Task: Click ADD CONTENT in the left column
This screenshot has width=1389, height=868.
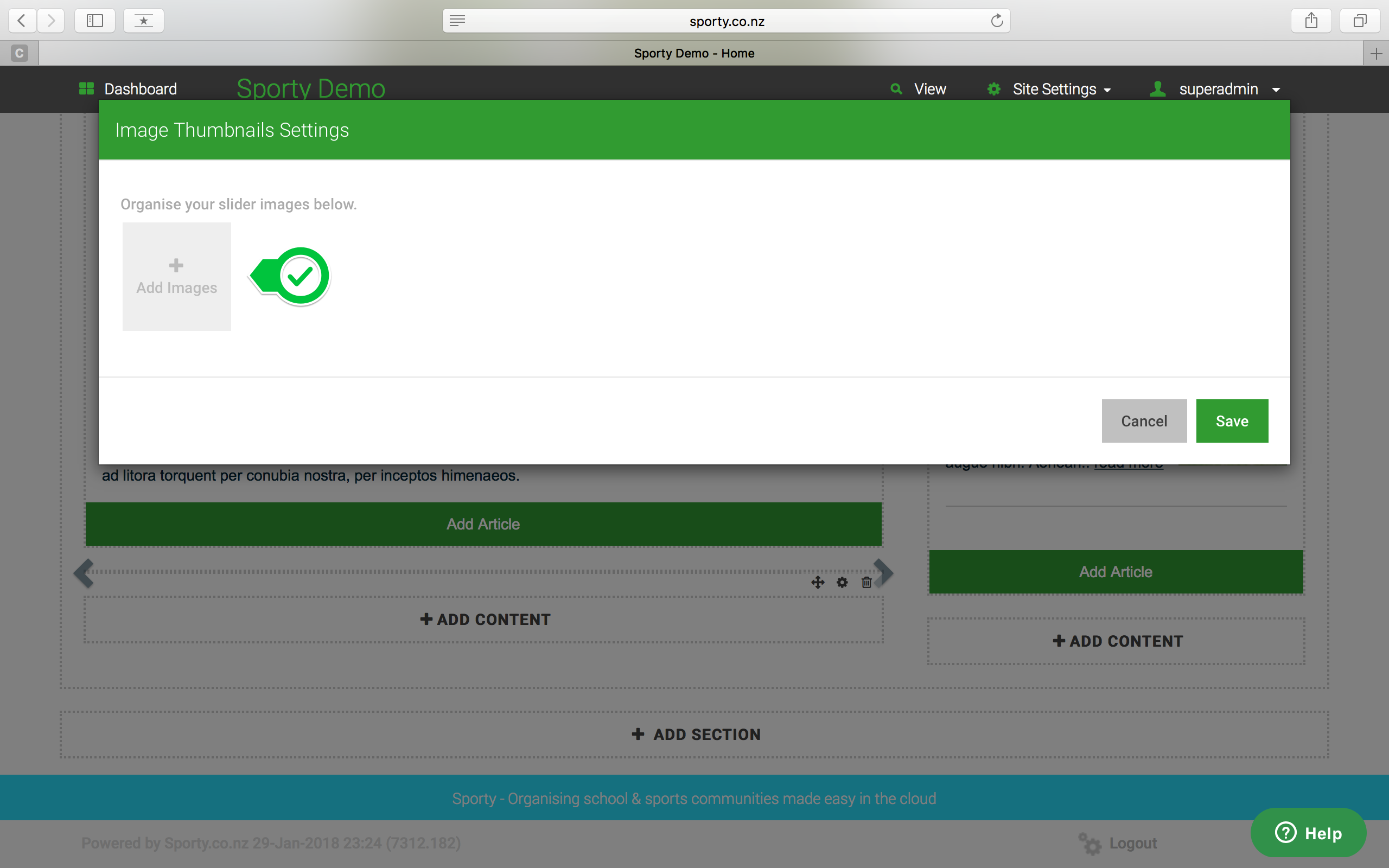Action: [485, 620]
